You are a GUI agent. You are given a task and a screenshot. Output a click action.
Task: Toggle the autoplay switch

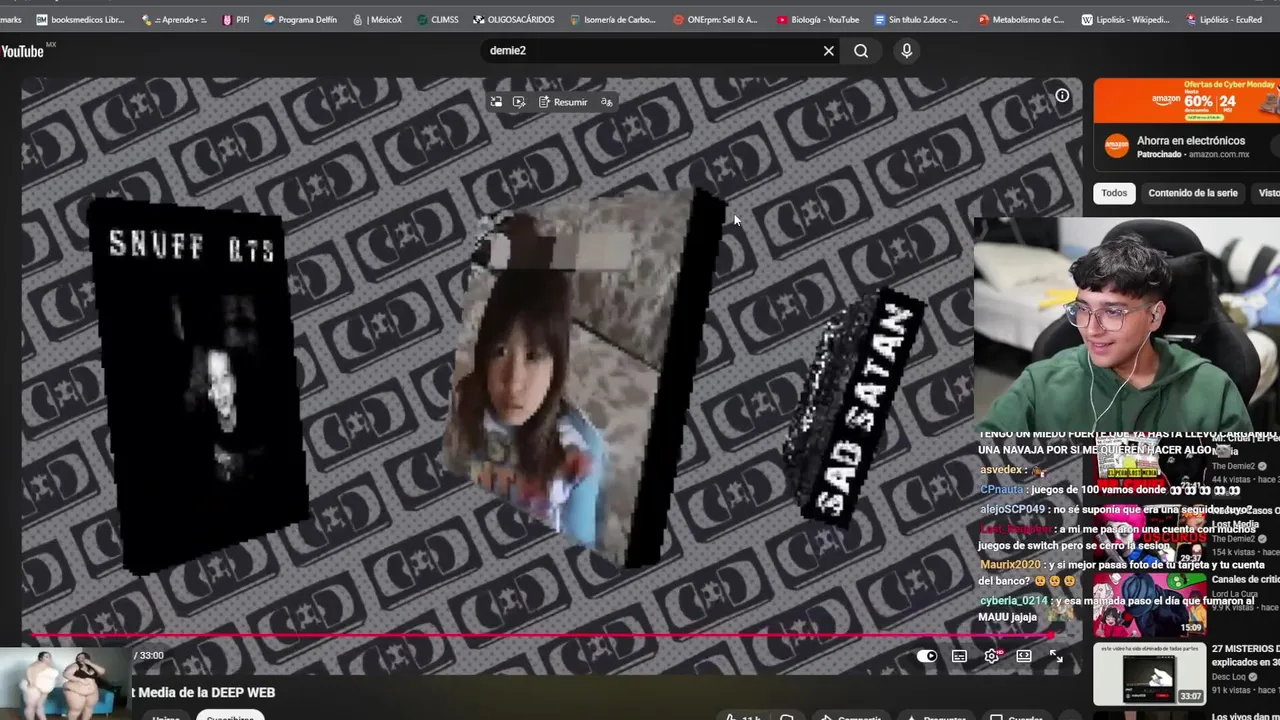pyautogui.click(x=927, y=656)
